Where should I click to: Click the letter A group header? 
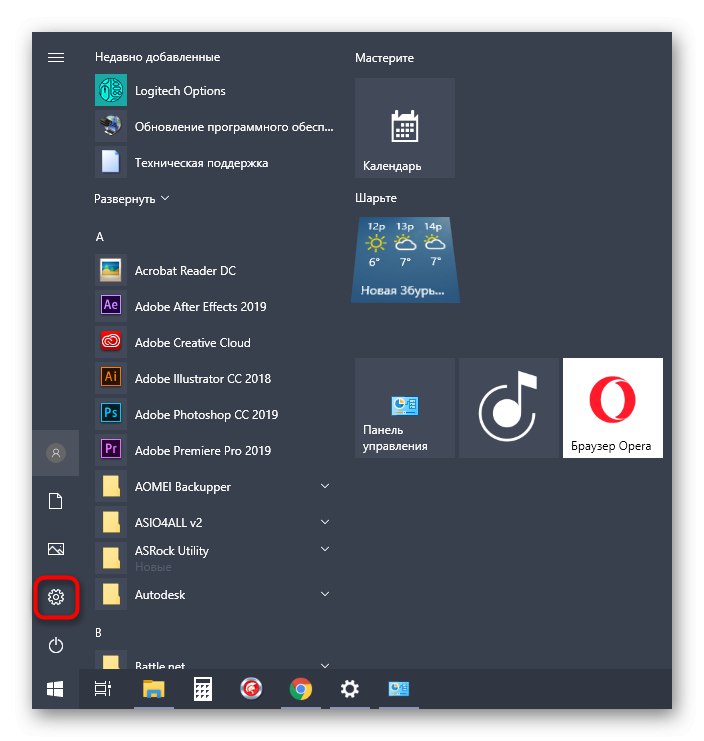pyautogui.click(x=100, y=236)
